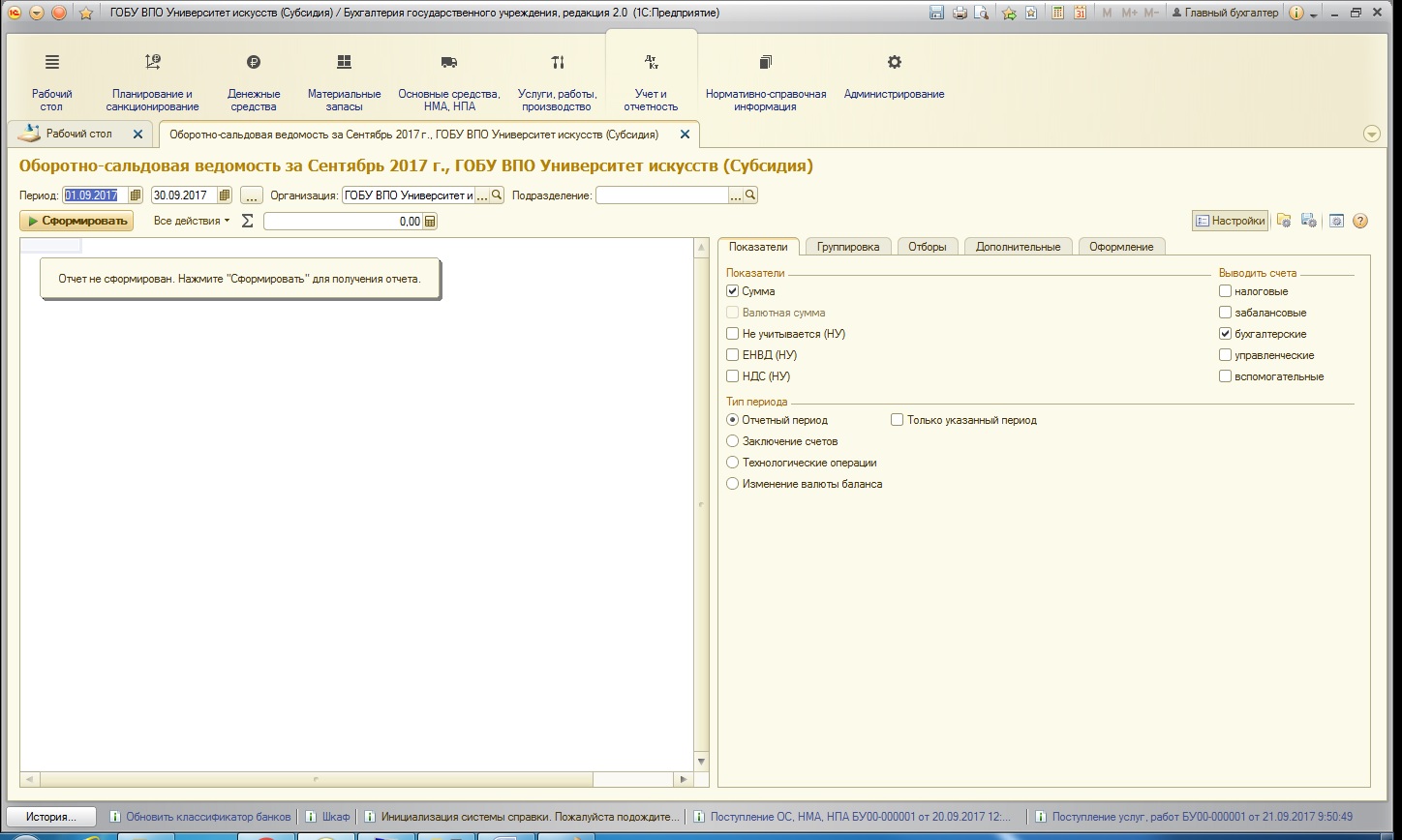Uncheck the бухгалтерские accounts checkbox

(x=1226, y=333)
